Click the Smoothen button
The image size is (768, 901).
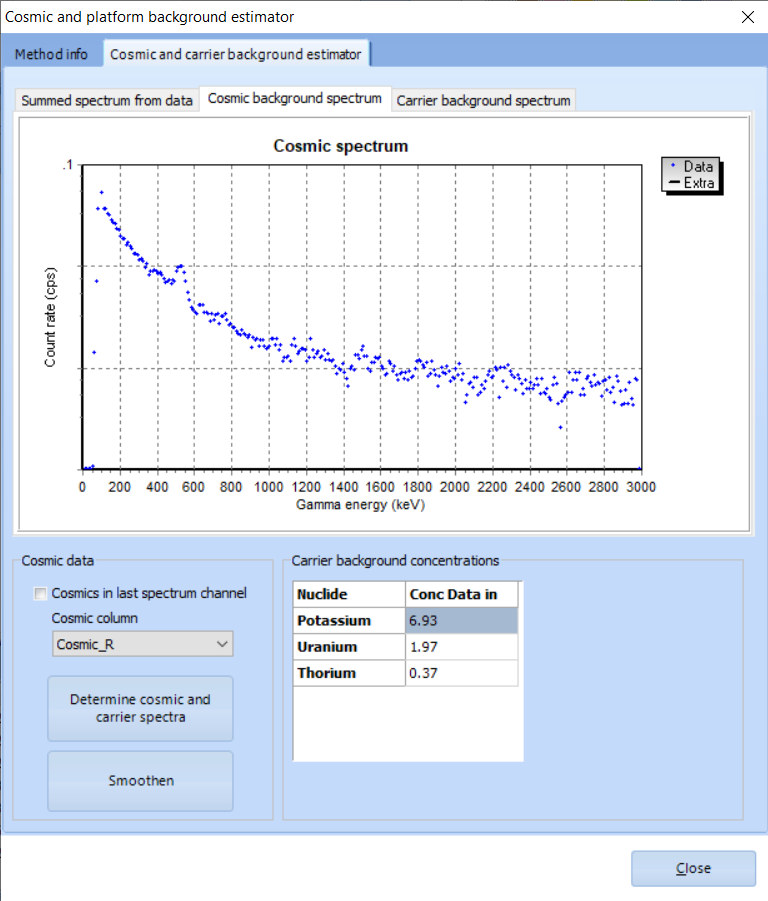click(x=140, y=781)
